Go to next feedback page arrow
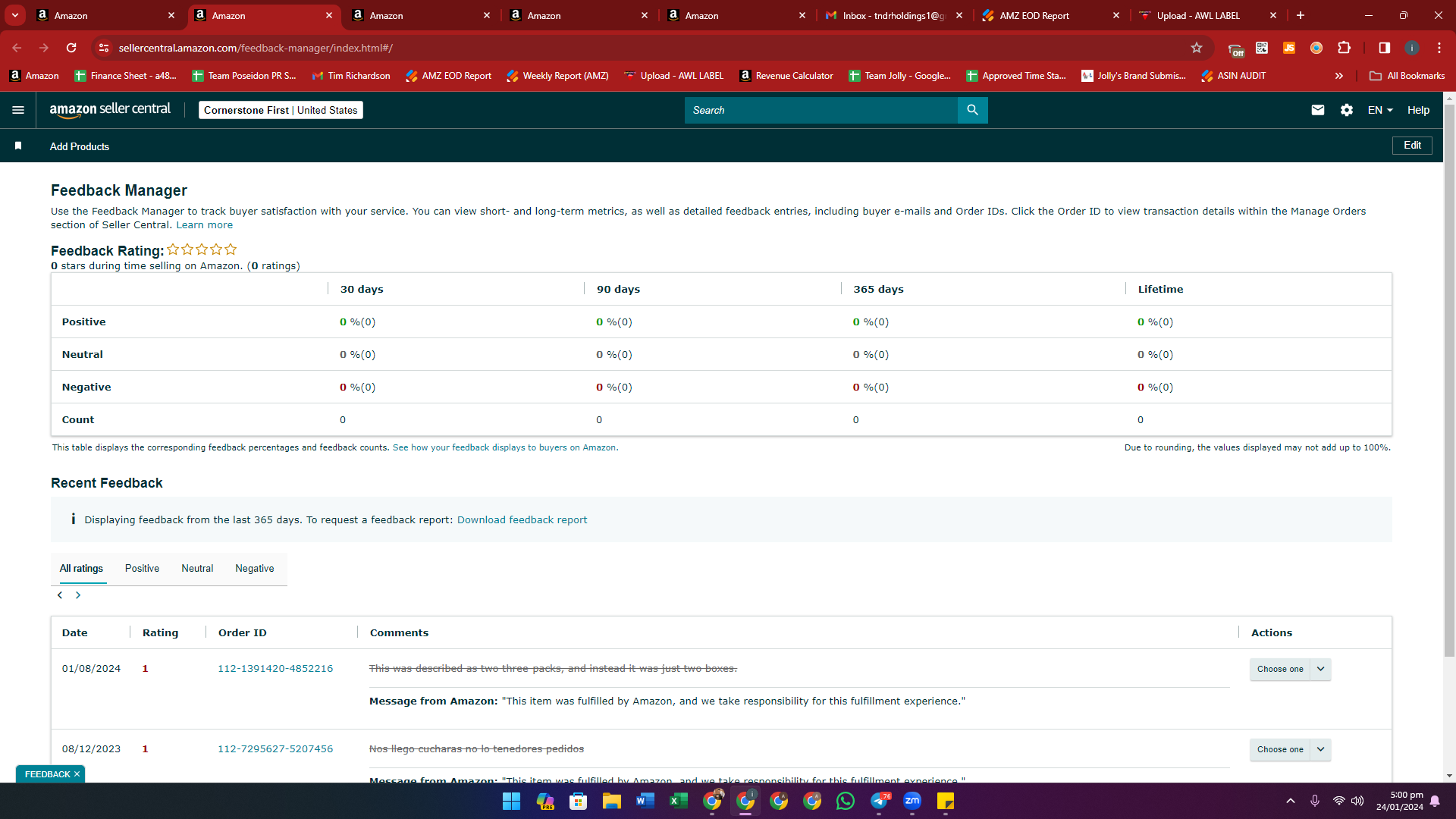The width and height of the screenshot is (1456, 819). 78,595
